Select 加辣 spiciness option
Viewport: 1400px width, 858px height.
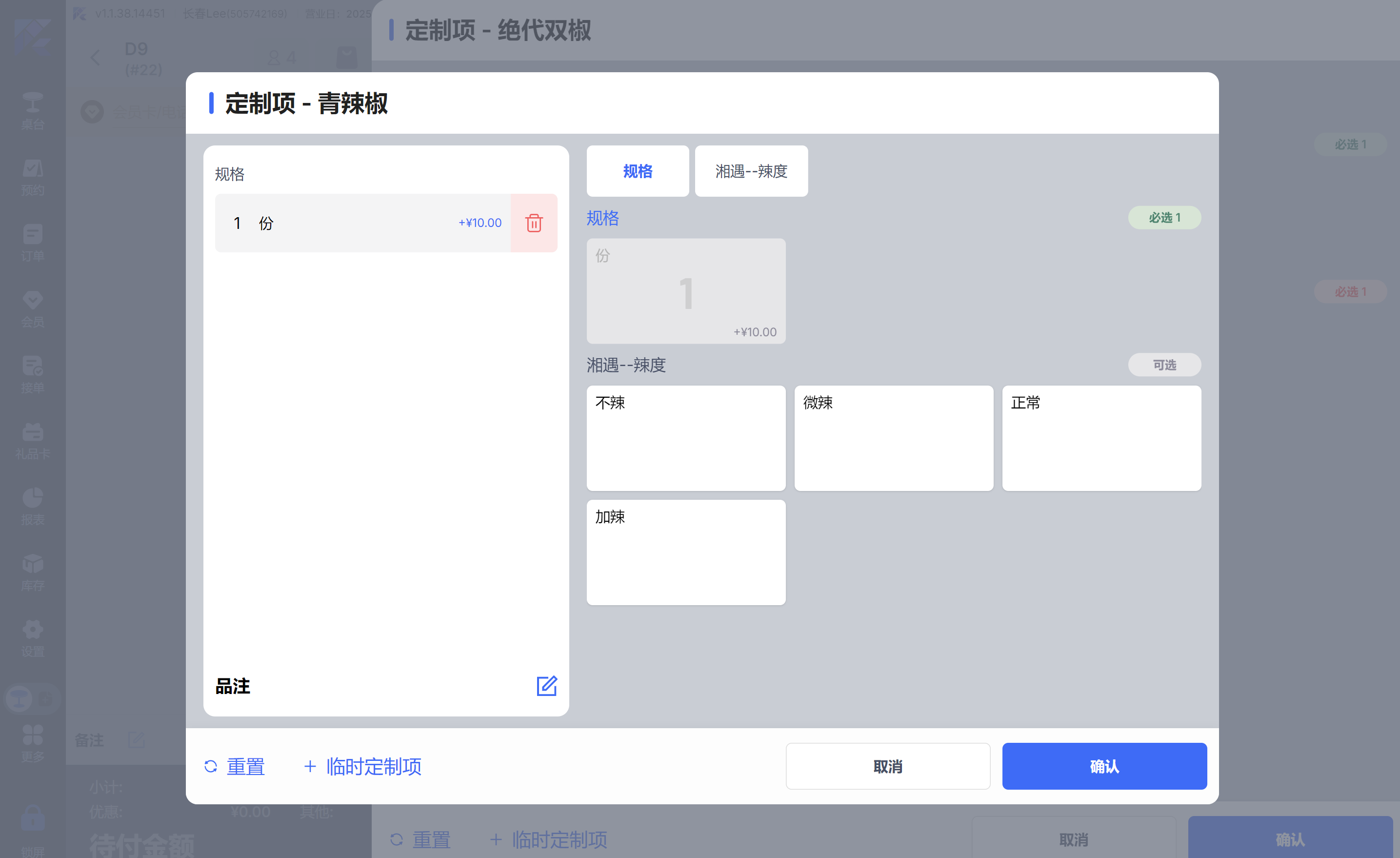pyautogui.click(x=686, y=552)
